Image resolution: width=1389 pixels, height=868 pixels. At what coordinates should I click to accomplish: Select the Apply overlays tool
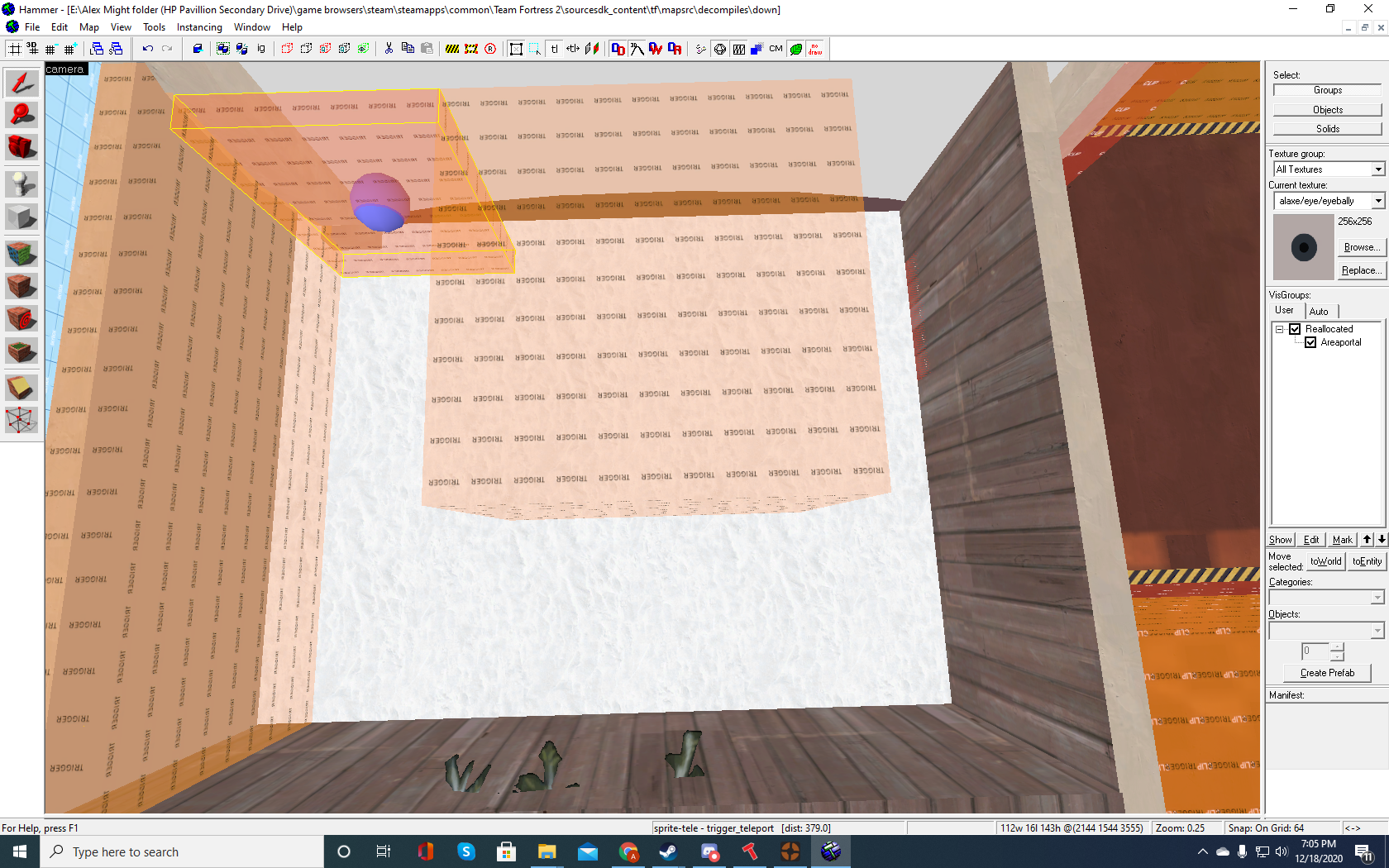(x=21, y=352)
